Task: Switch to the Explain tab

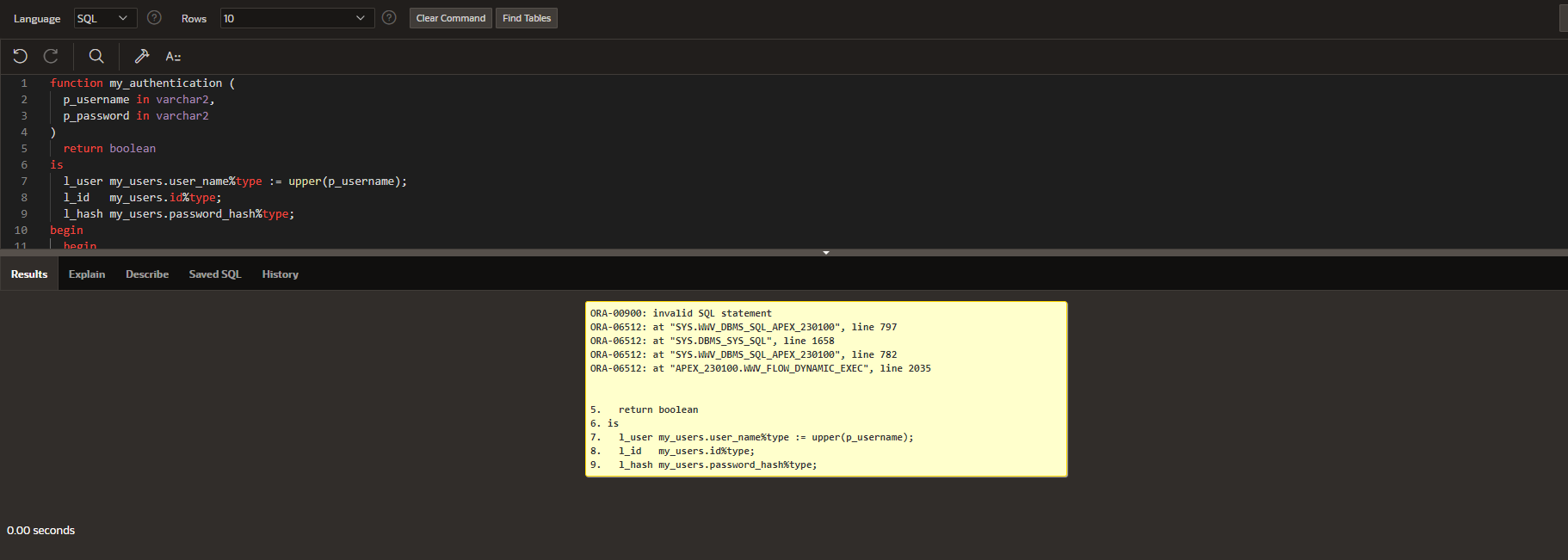Action: pos(87,274)
